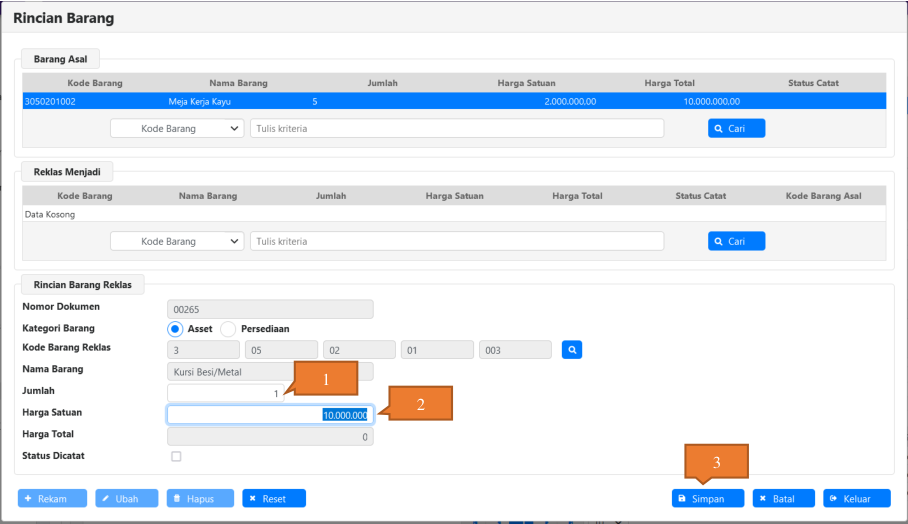Screen dimensions: 908x524
Task: Click the Jumlah input field
Action: pyautogui.click(x=228, y=393)
